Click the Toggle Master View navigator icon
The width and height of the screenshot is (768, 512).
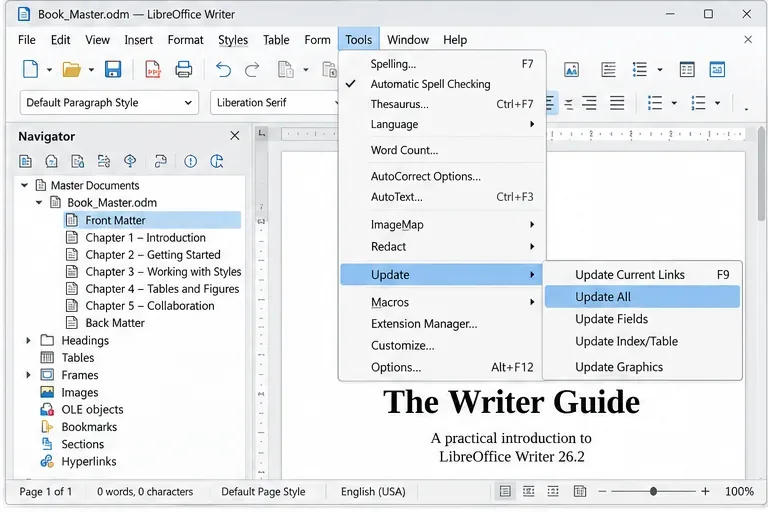tap(25, 161)
